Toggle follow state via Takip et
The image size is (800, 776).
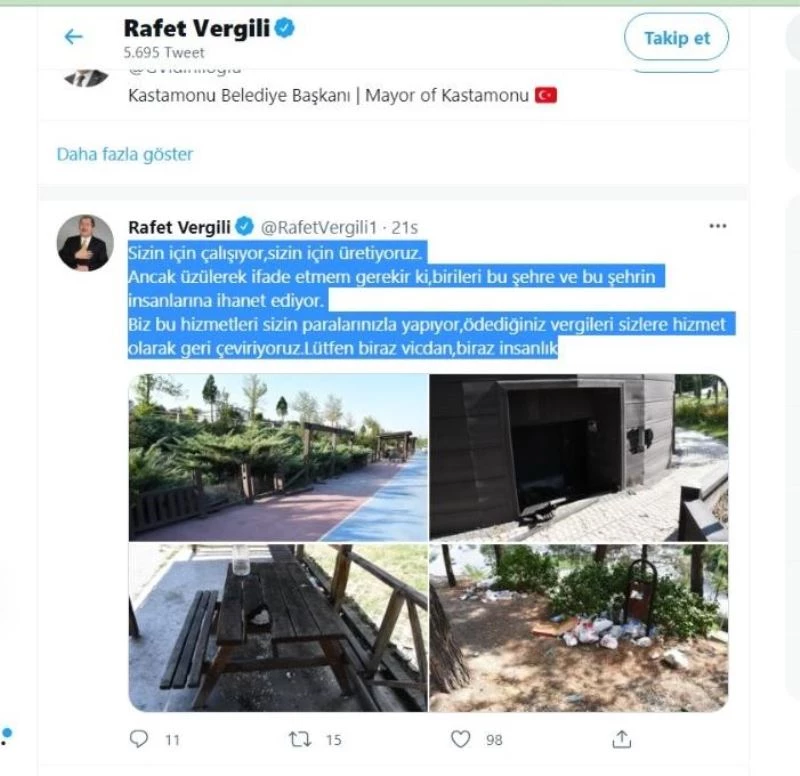pyautogui.click(x=676, y=38)
